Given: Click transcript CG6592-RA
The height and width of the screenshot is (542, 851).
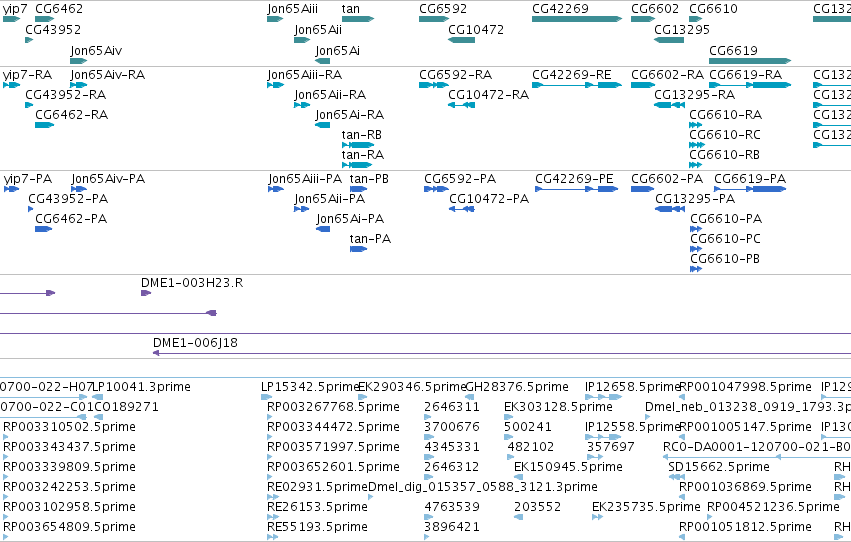Looking at the screenshot, I should point(434,85).
